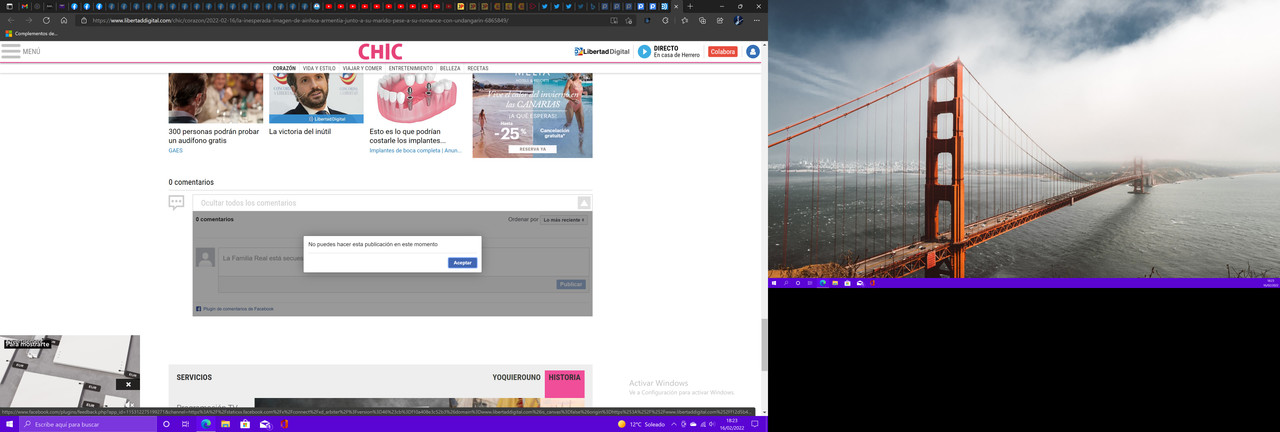
Task: Click the weather '12°C Soleado' widget
Action: (642, 424)
